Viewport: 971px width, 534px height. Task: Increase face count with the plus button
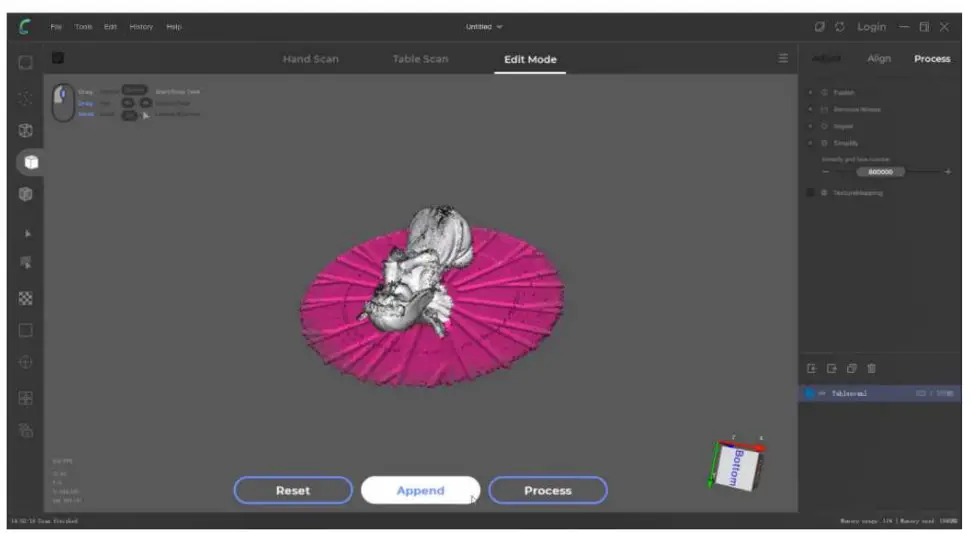pos(947,172)
